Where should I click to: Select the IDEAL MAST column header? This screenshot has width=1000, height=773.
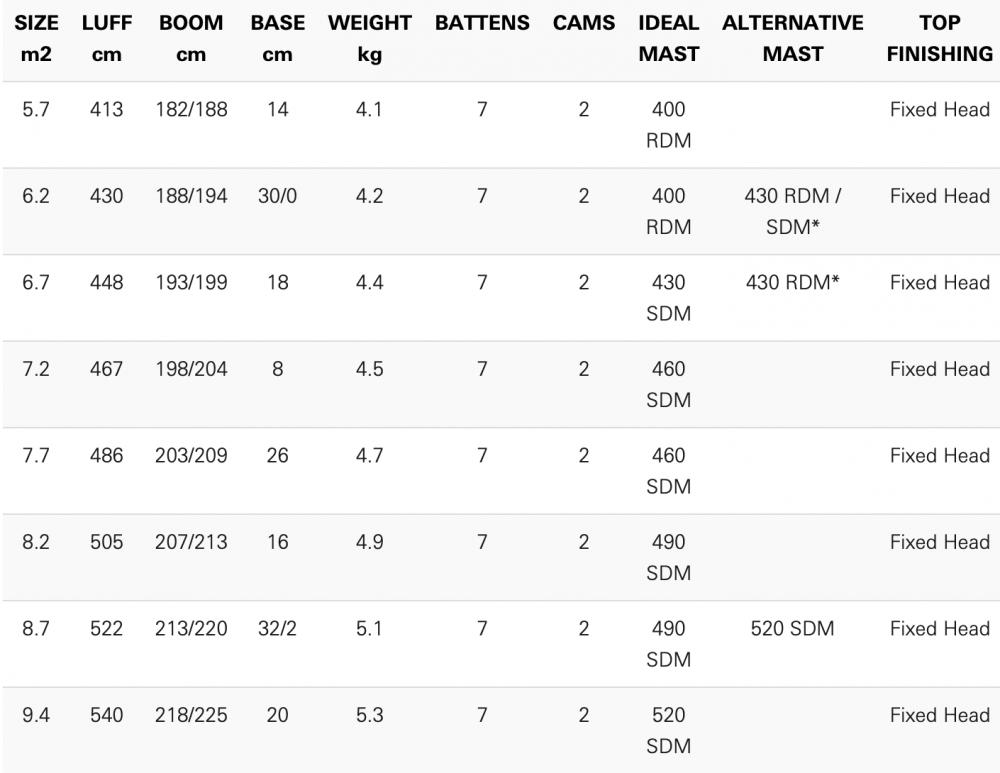[x=669, y=38]
